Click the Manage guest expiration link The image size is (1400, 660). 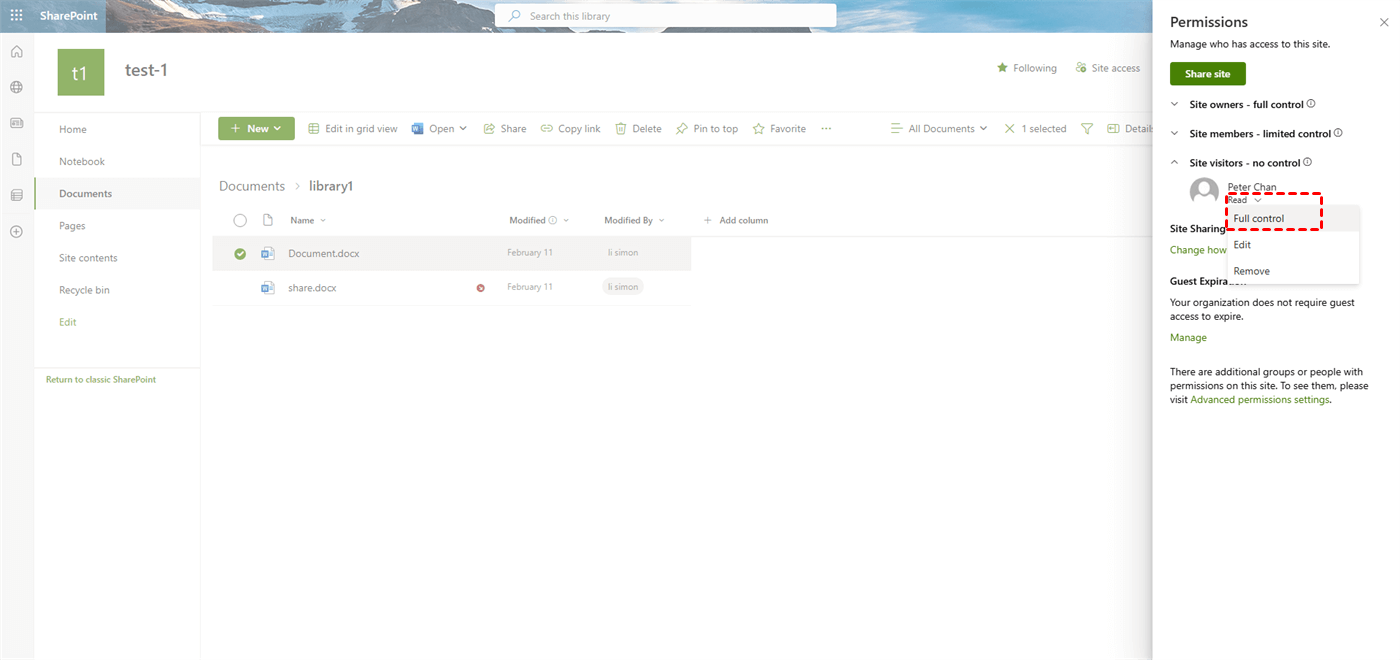tap(1188, 338)
